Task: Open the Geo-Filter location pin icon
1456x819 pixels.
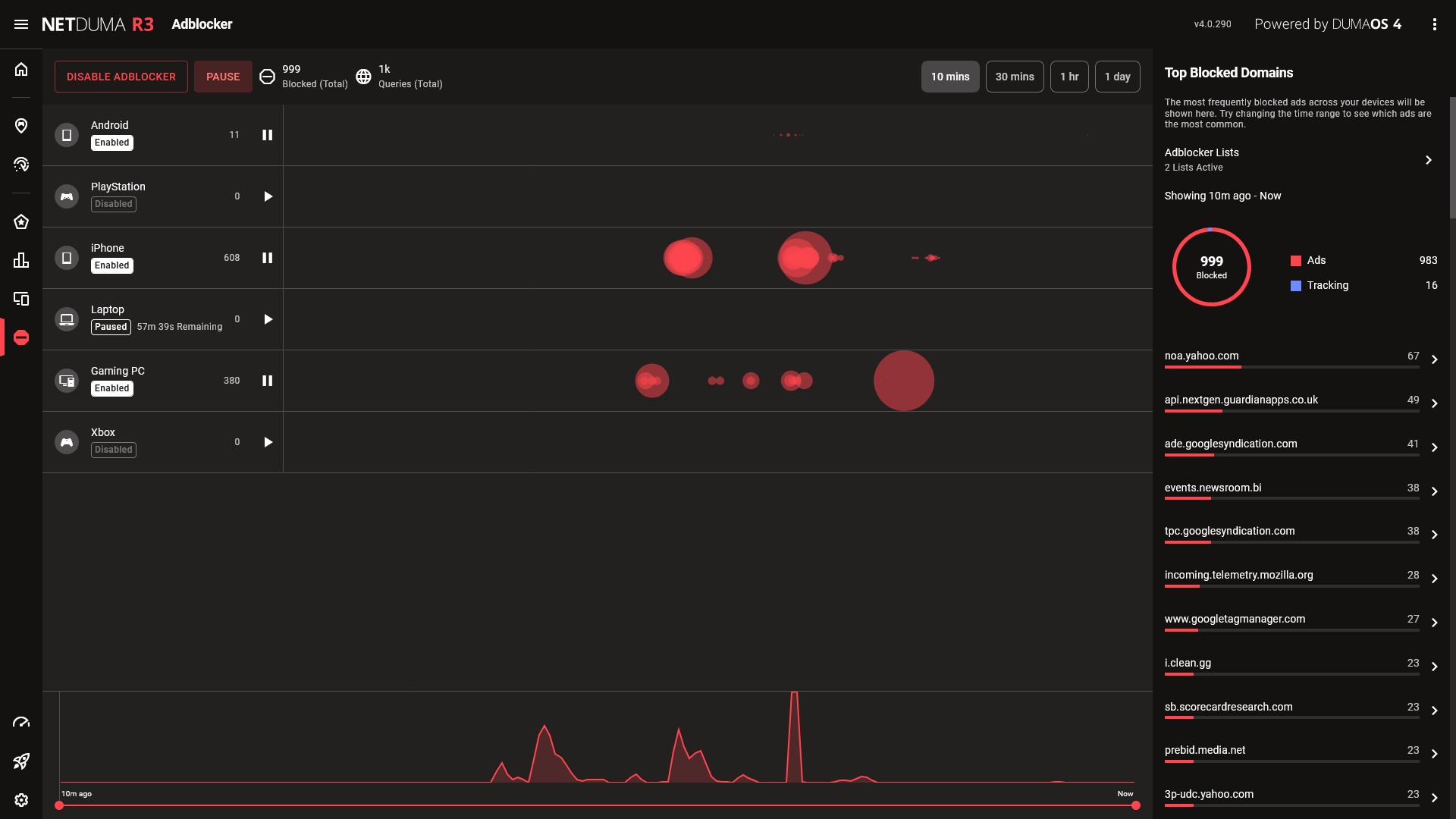Action: [x=21, y=126]
